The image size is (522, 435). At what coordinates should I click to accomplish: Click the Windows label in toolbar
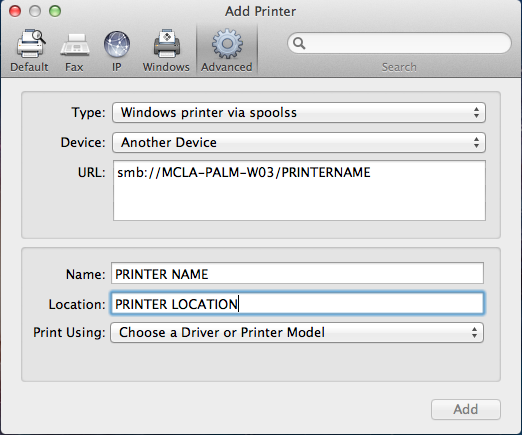tap(166, 67)
